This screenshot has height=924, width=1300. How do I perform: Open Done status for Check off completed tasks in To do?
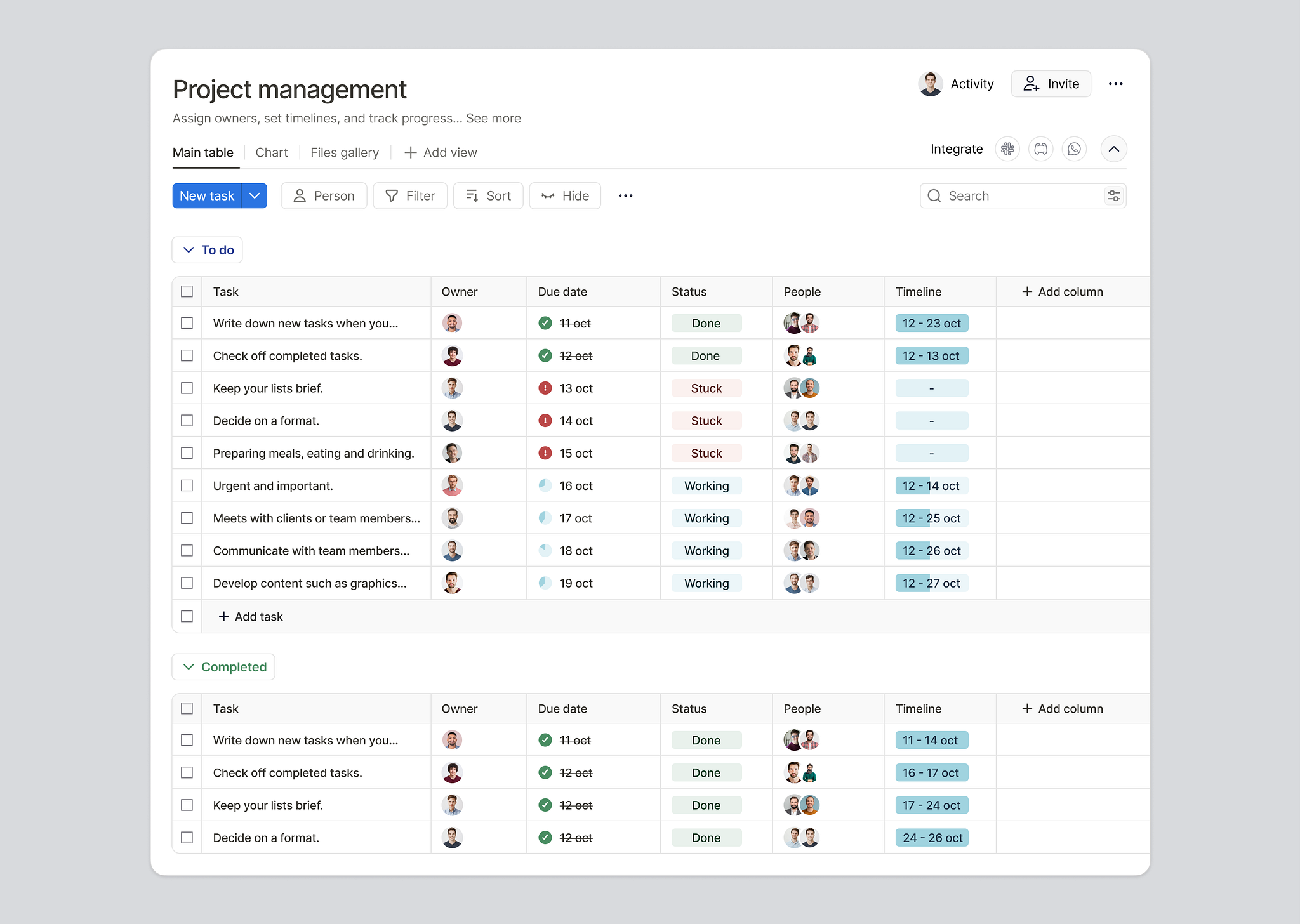coord(706,355)
